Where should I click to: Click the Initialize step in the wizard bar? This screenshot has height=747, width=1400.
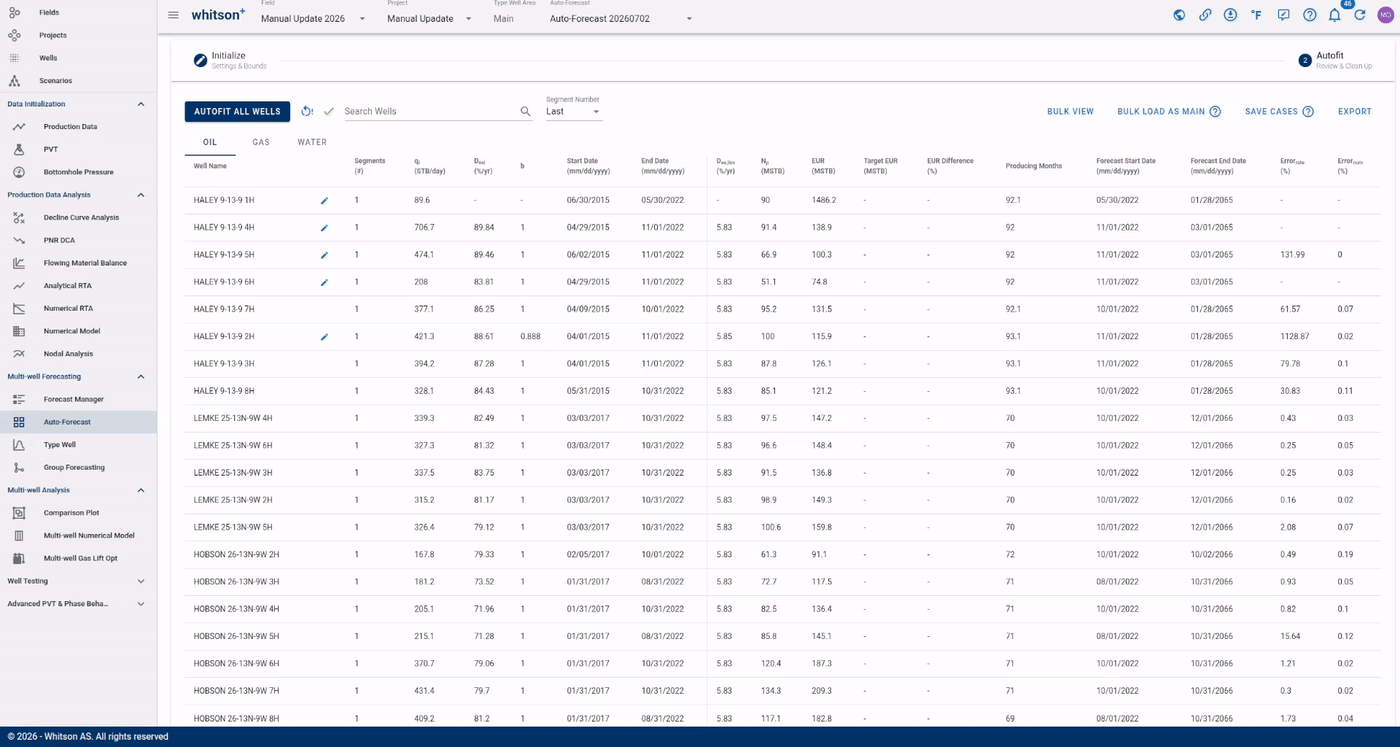click(230, 60)
